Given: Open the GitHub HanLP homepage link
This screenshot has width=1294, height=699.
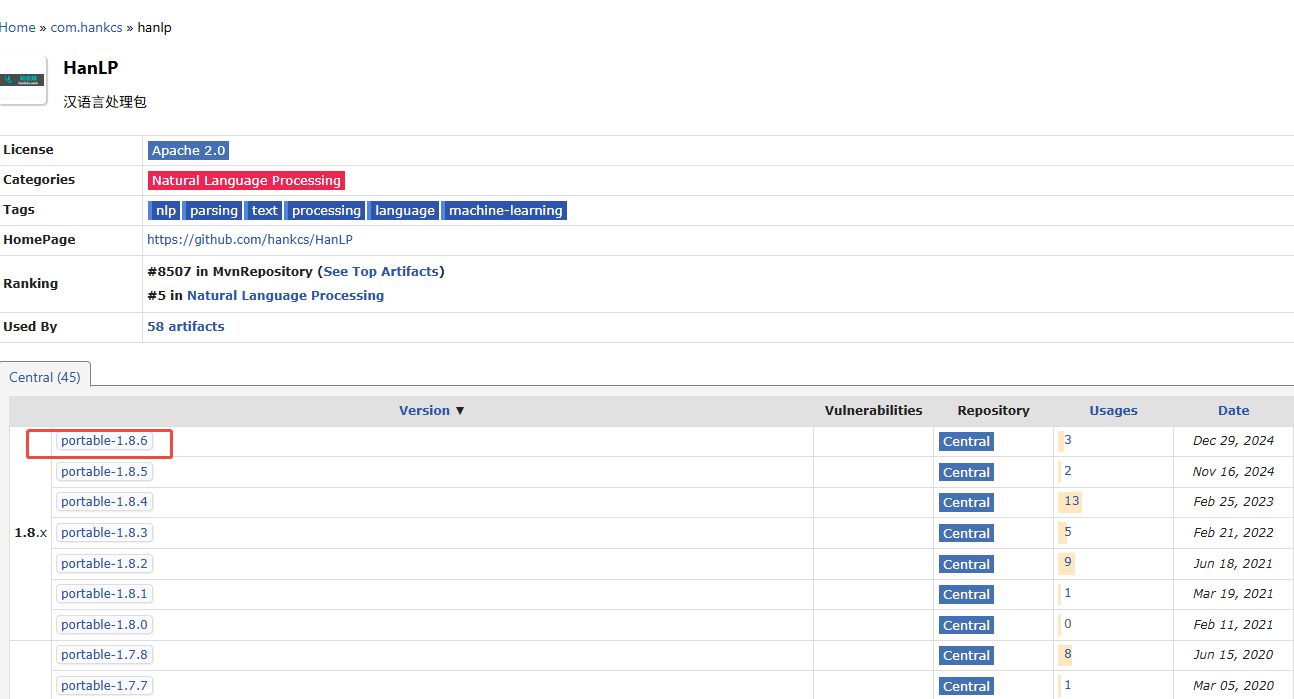Looking at the screenshot, I should tap(250, 240).
